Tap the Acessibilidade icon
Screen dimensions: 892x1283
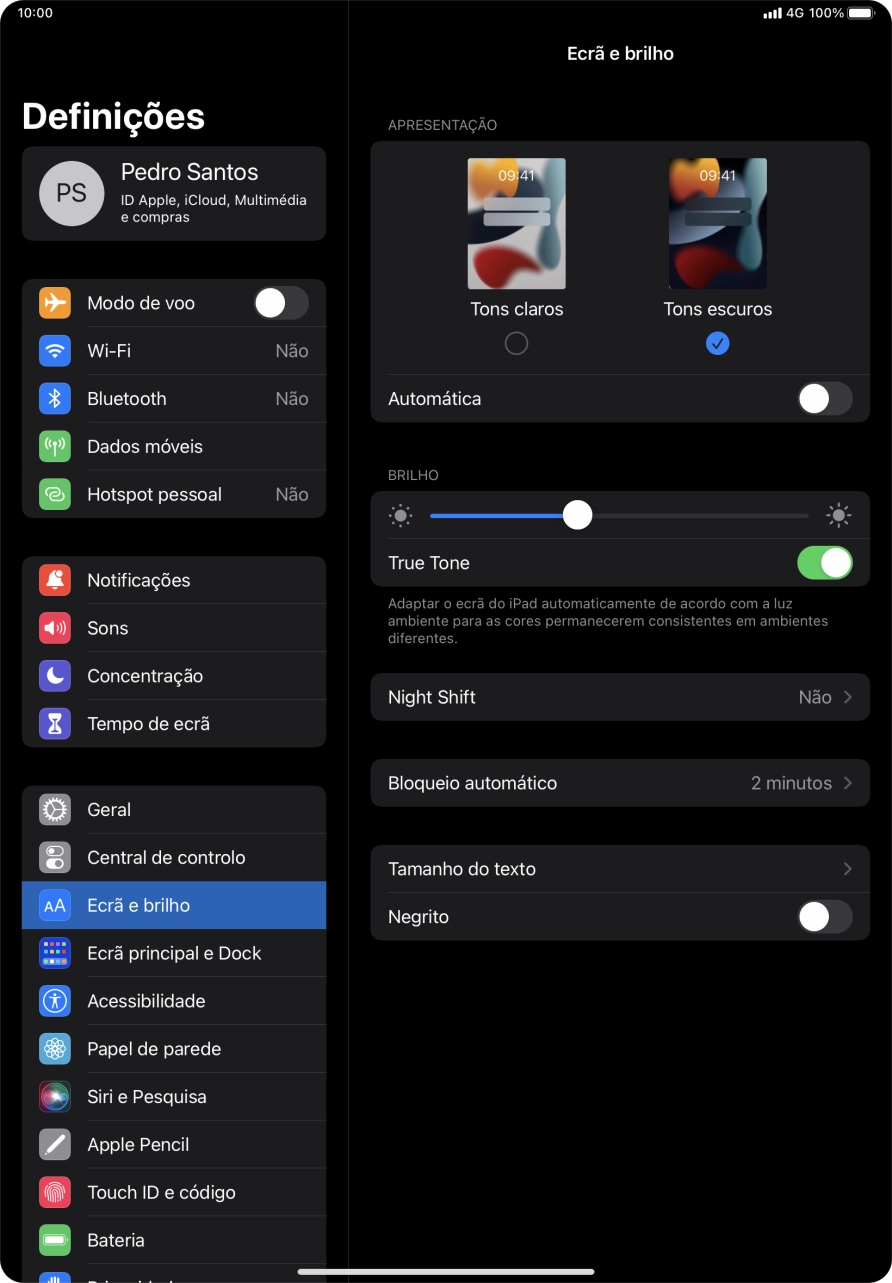click(55, 1001)
